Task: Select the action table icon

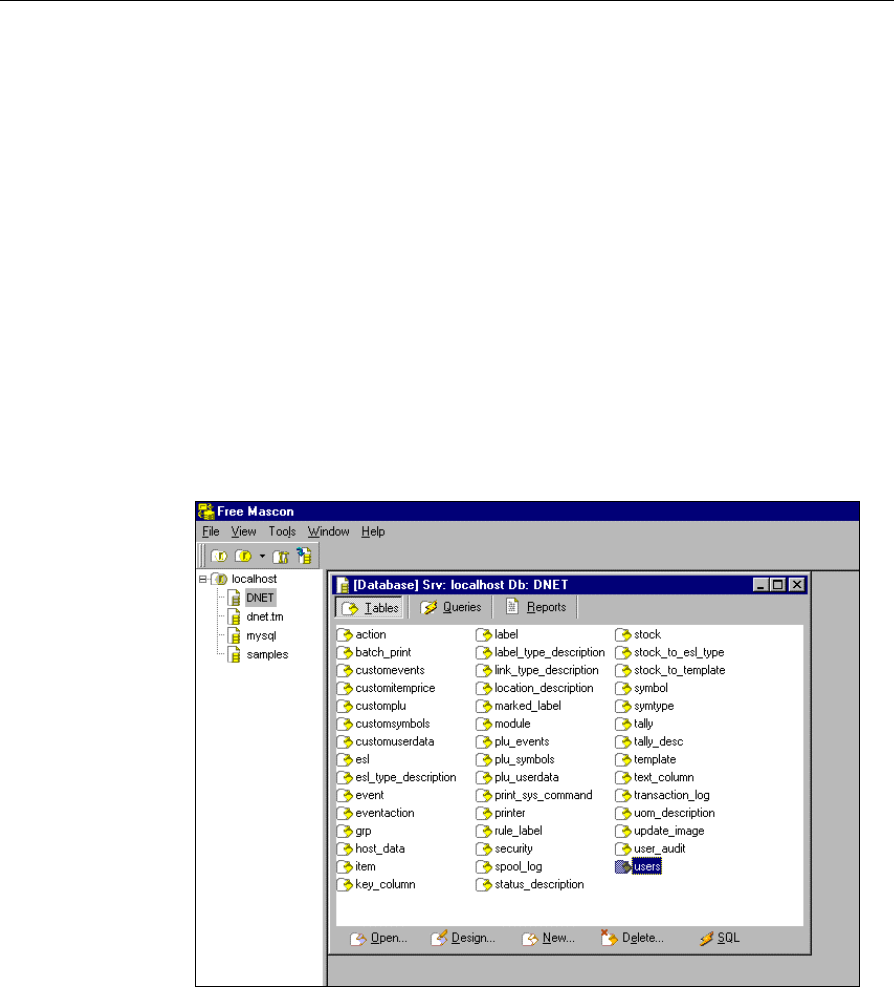Action: [344, 634]
